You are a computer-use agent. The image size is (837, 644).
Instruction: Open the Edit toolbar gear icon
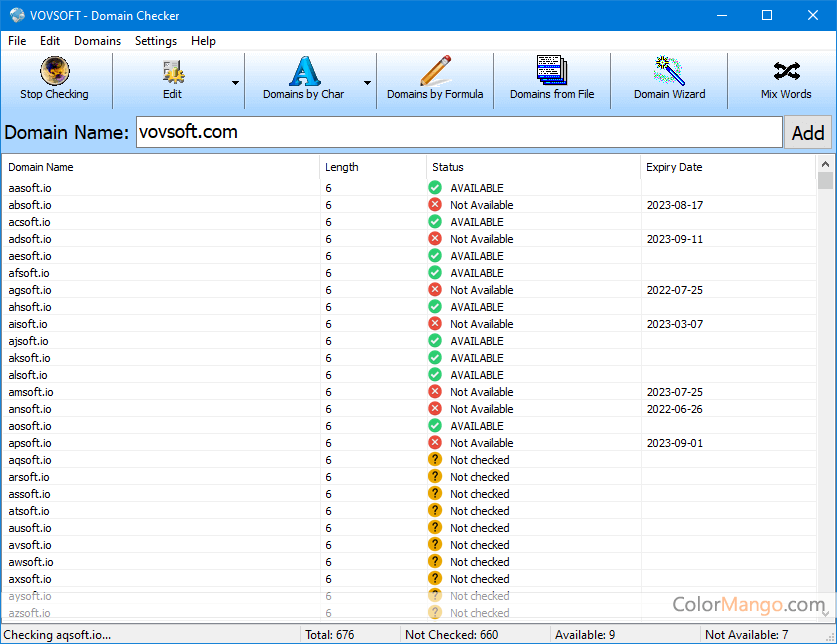coord(173,72)
